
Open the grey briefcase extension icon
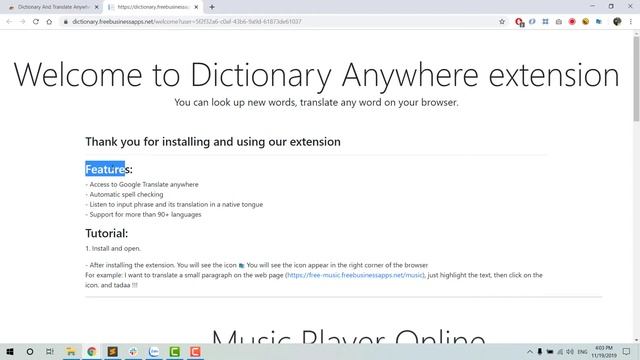tap(558, 22)
